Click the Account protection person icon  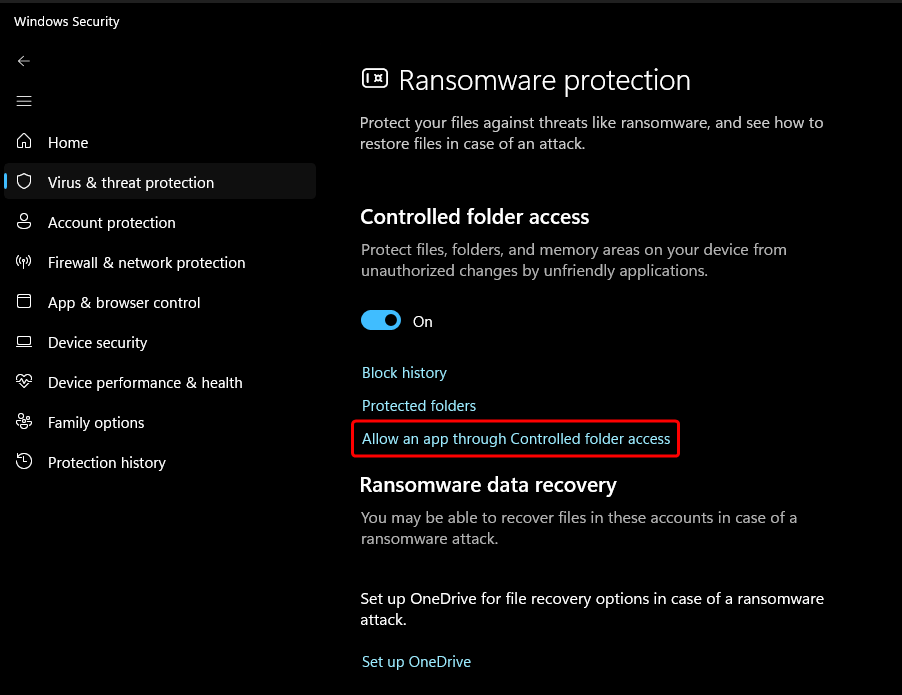pos(24,222)
